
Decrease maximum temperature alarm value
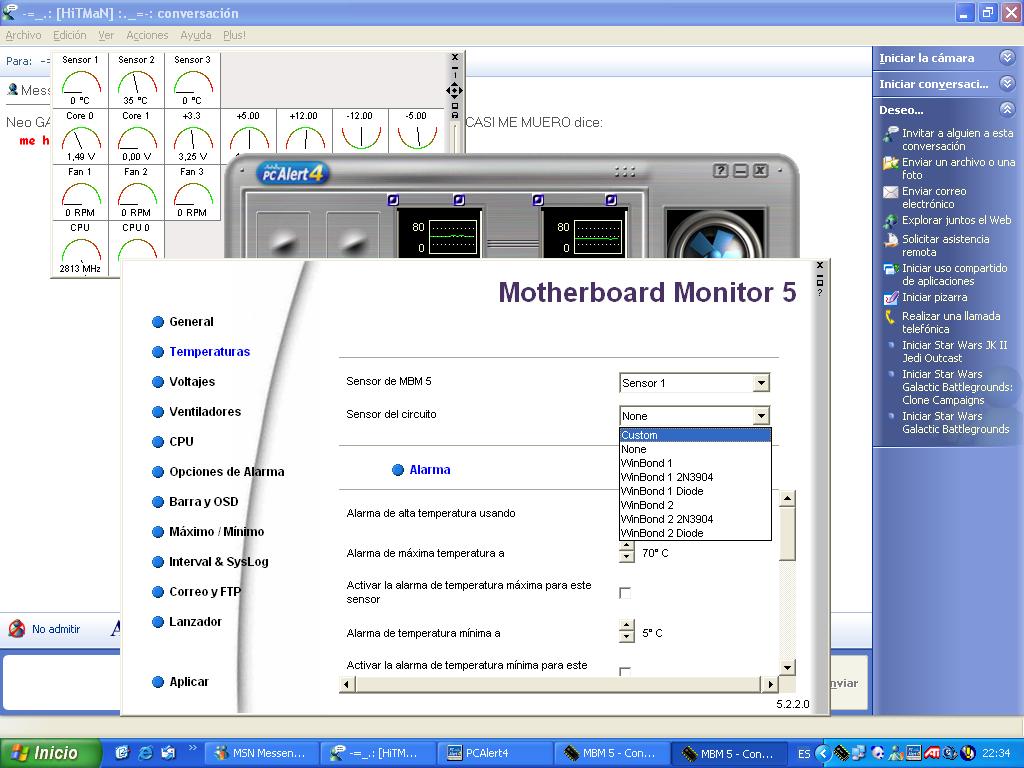pos(627,557)
